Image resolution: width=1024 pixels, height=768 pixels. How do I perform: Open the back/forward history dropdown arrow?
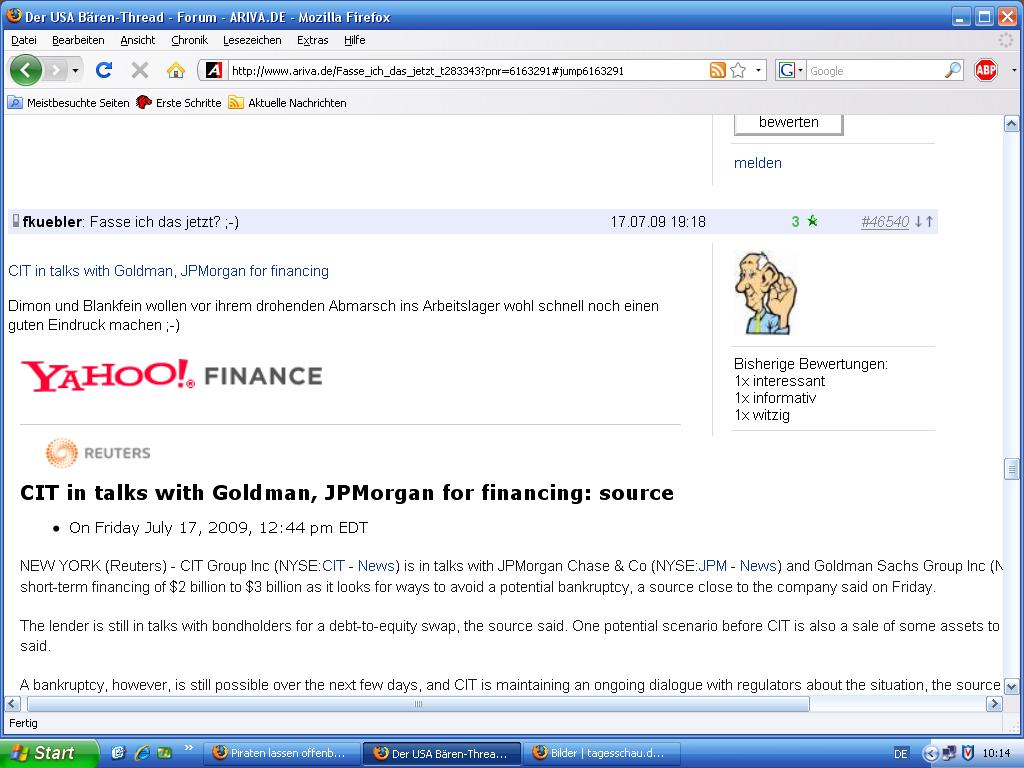click(75, 70)
